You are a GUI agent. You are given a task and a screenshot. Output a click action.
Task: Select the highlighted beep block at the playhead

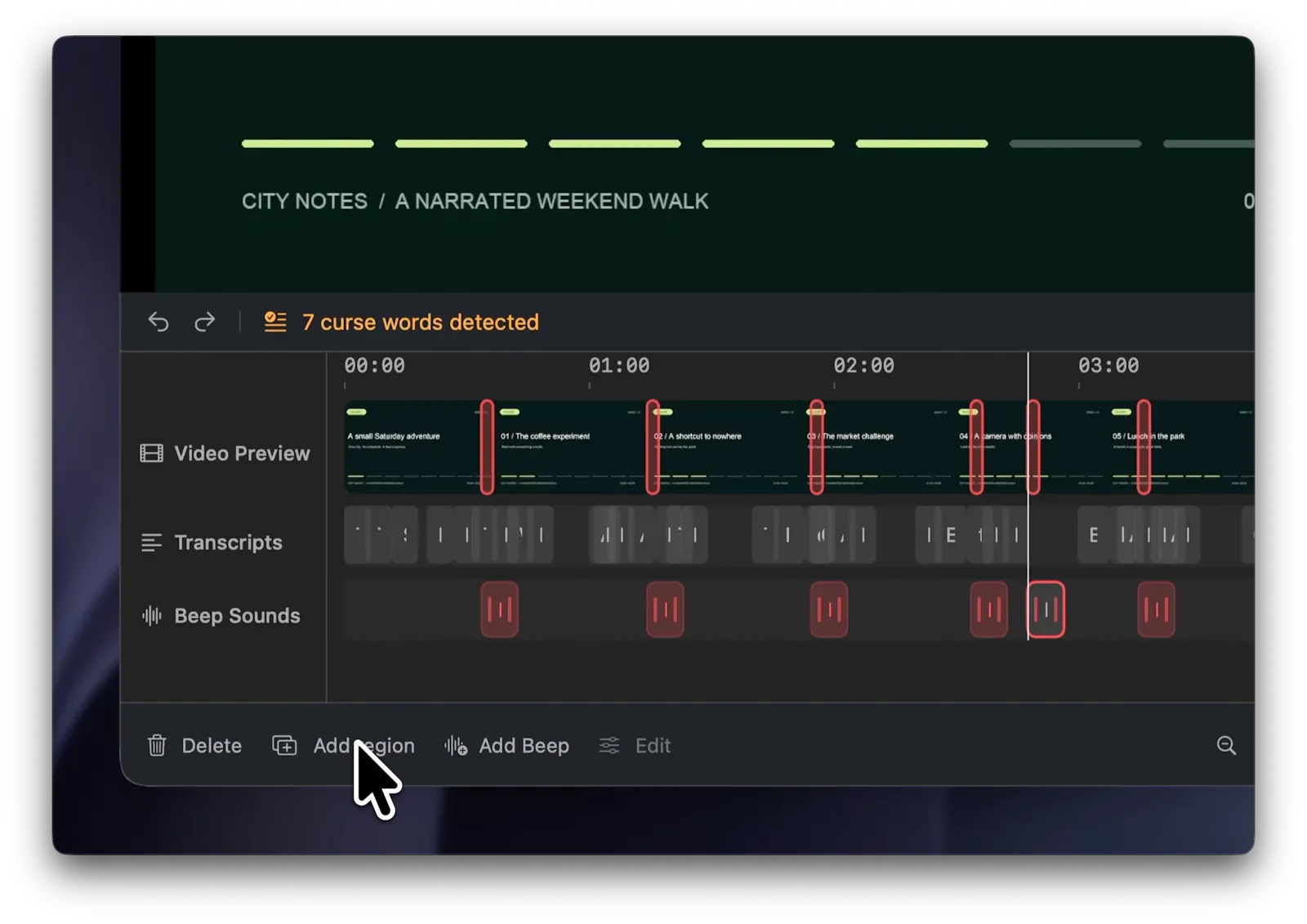tap(1046, 609)
